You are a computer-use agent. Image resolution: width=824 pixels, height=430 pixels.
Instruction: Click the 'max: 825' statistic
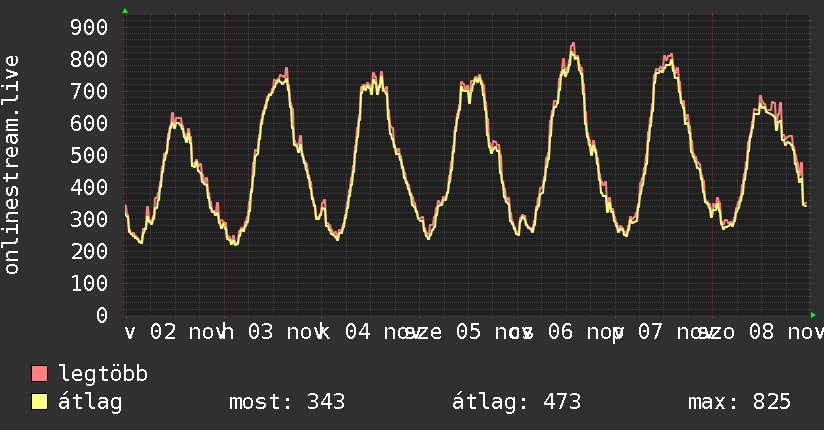tap(739, 402)
